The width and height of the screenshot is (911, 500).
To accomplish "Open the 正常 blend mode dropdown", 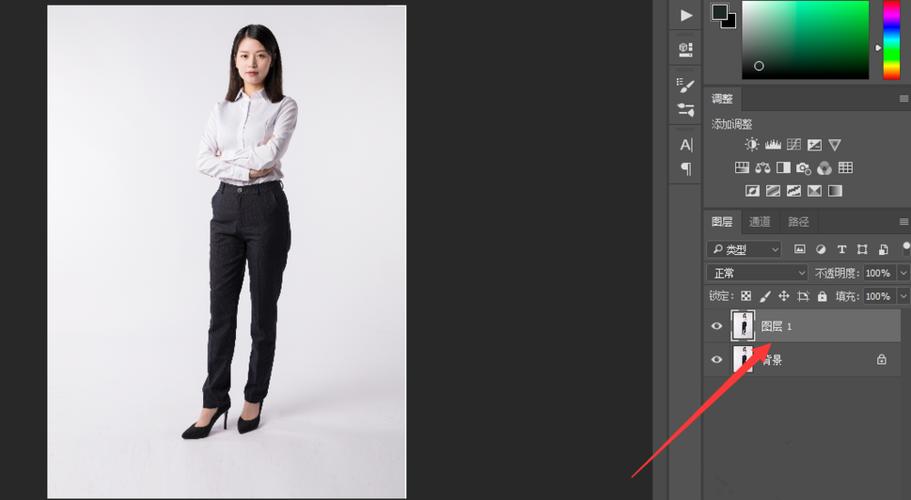I will tap(758, 272).
